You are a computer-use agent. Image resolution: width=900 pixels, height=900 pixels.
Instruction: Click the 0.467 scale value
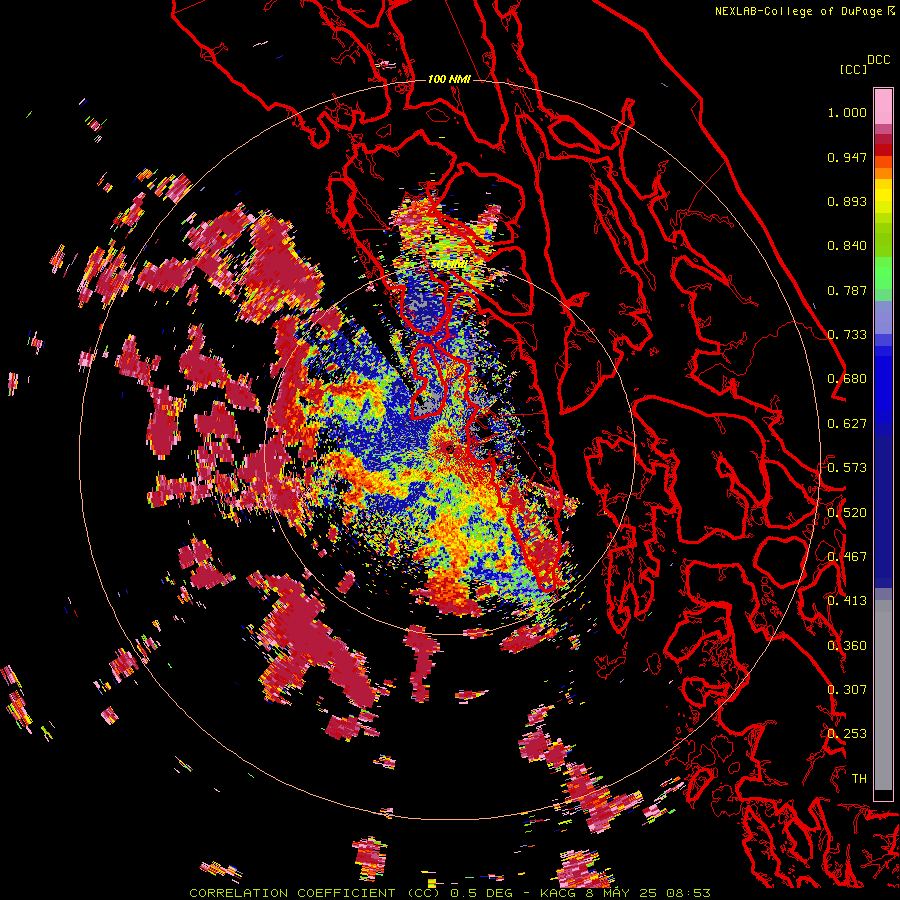847,557
